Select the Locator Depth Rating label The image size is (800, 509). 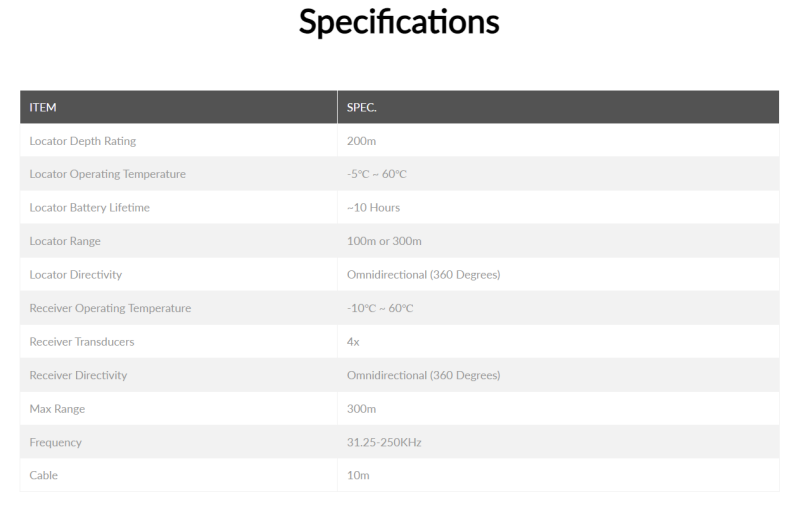click(x=83, y=141)
